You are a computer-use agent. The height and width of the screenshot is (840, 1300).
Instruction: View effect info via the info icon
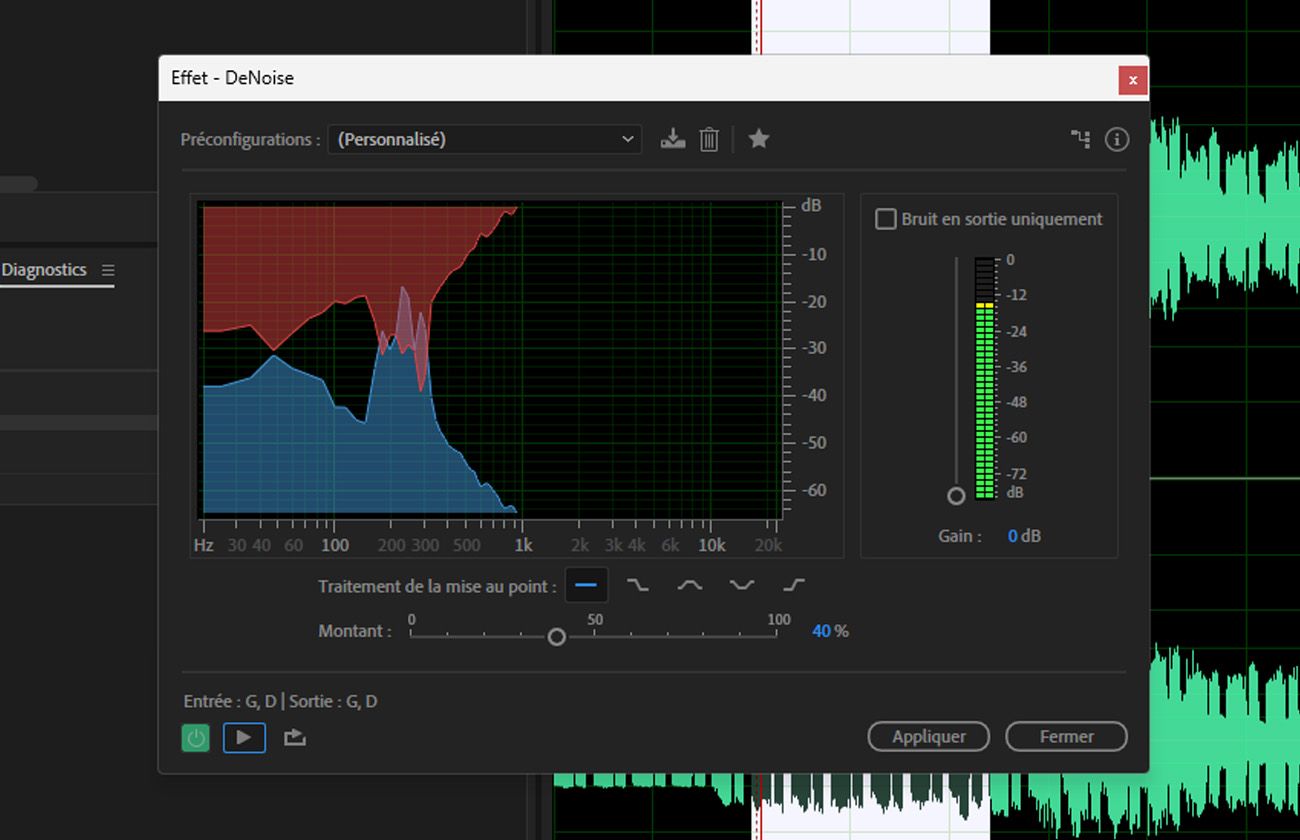(1117, 139)
